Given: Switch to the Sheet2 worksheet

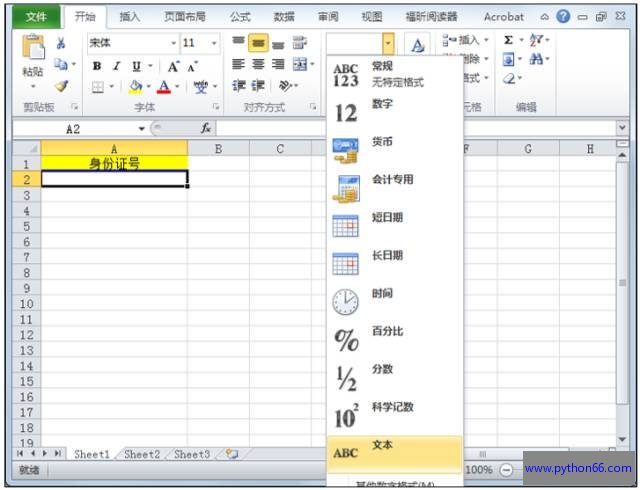Looking at the screenshot, I should (141, 454).
